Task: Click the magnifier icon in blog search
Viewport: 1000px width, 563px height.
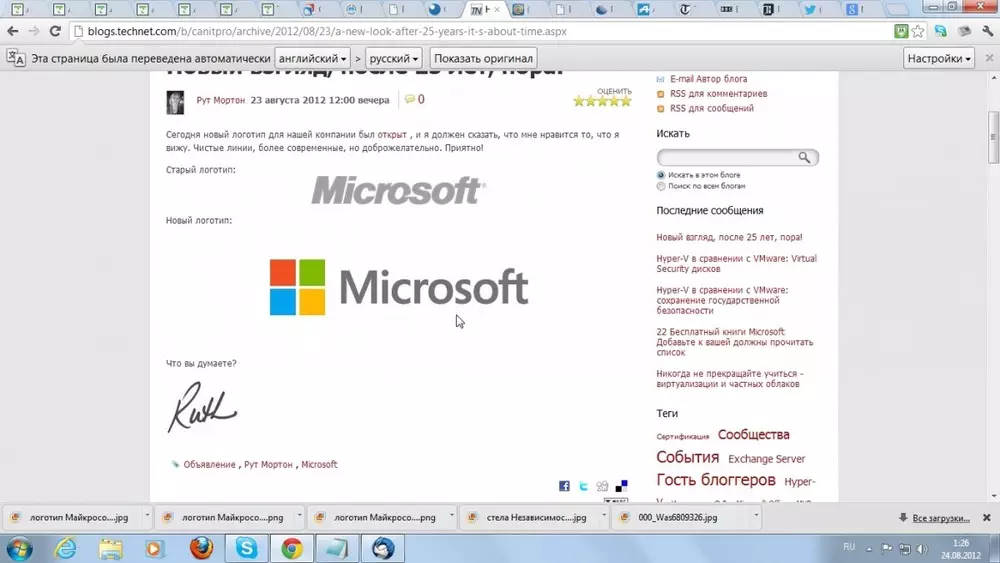Action: point(804,158)
